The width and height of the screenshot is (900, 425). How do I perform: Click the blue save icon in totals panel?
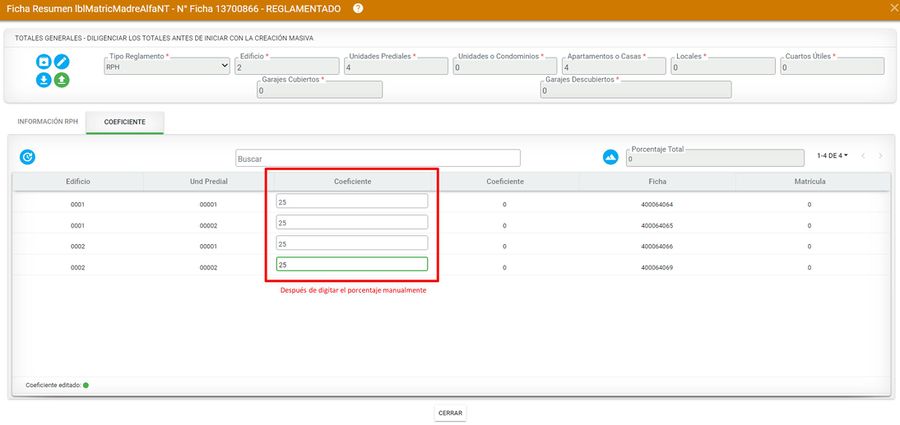point(44,62)
